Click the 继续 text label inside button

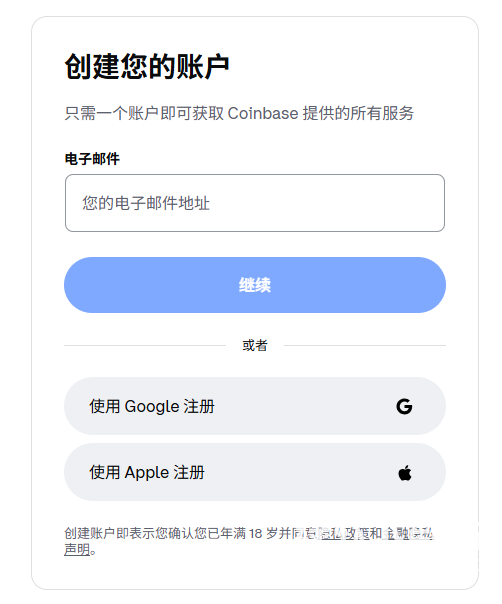255,285
